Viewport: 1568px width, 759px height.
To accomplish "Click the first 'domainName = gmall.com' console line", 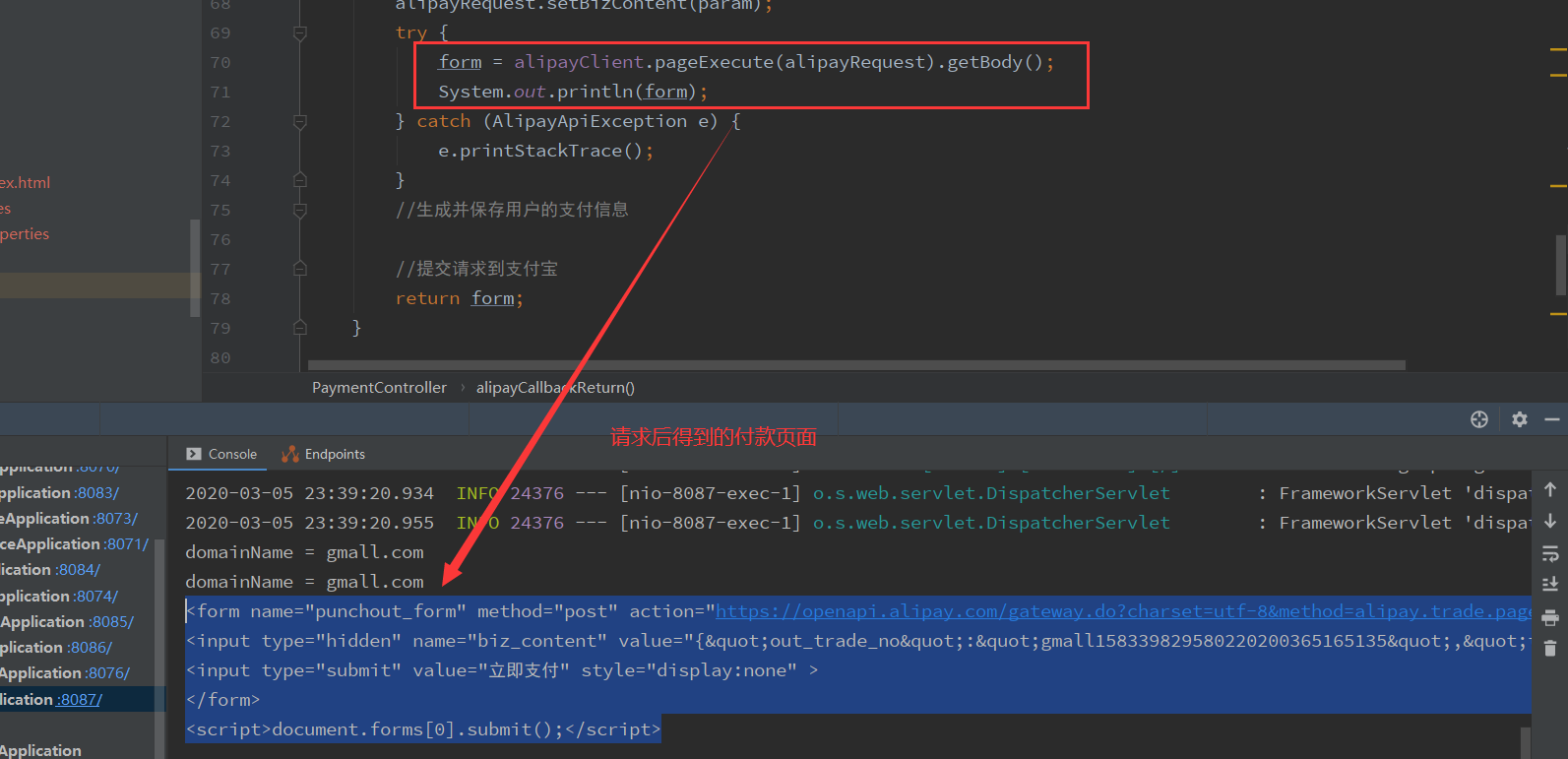I will 305,552.
